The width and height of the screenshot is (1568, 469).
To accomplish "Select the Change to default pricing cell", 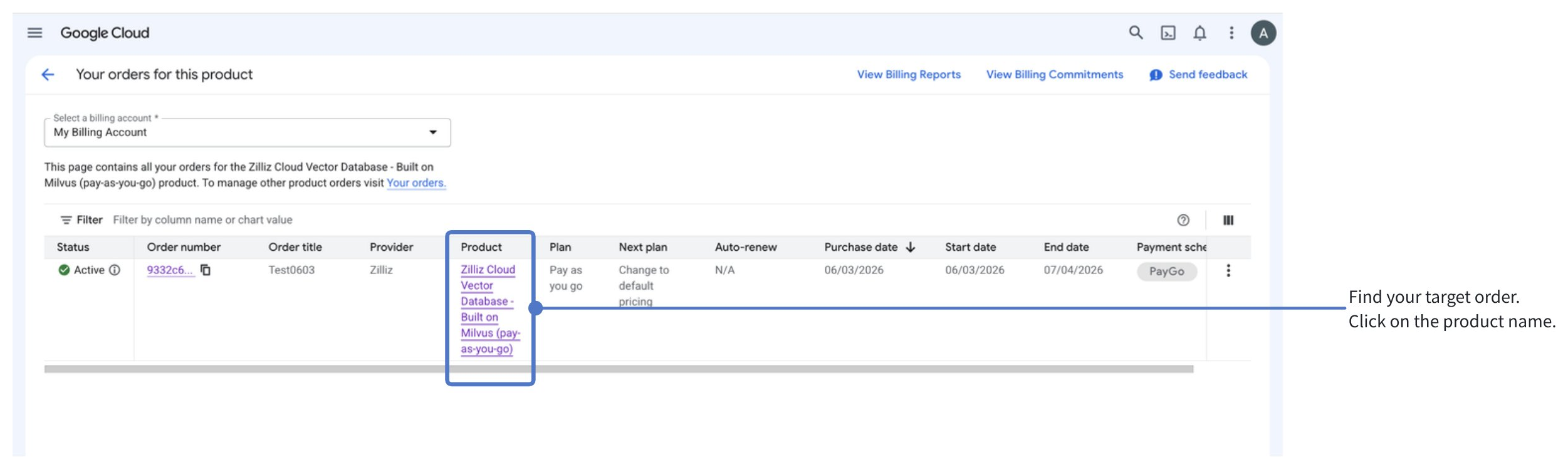I will click(644, 286).
